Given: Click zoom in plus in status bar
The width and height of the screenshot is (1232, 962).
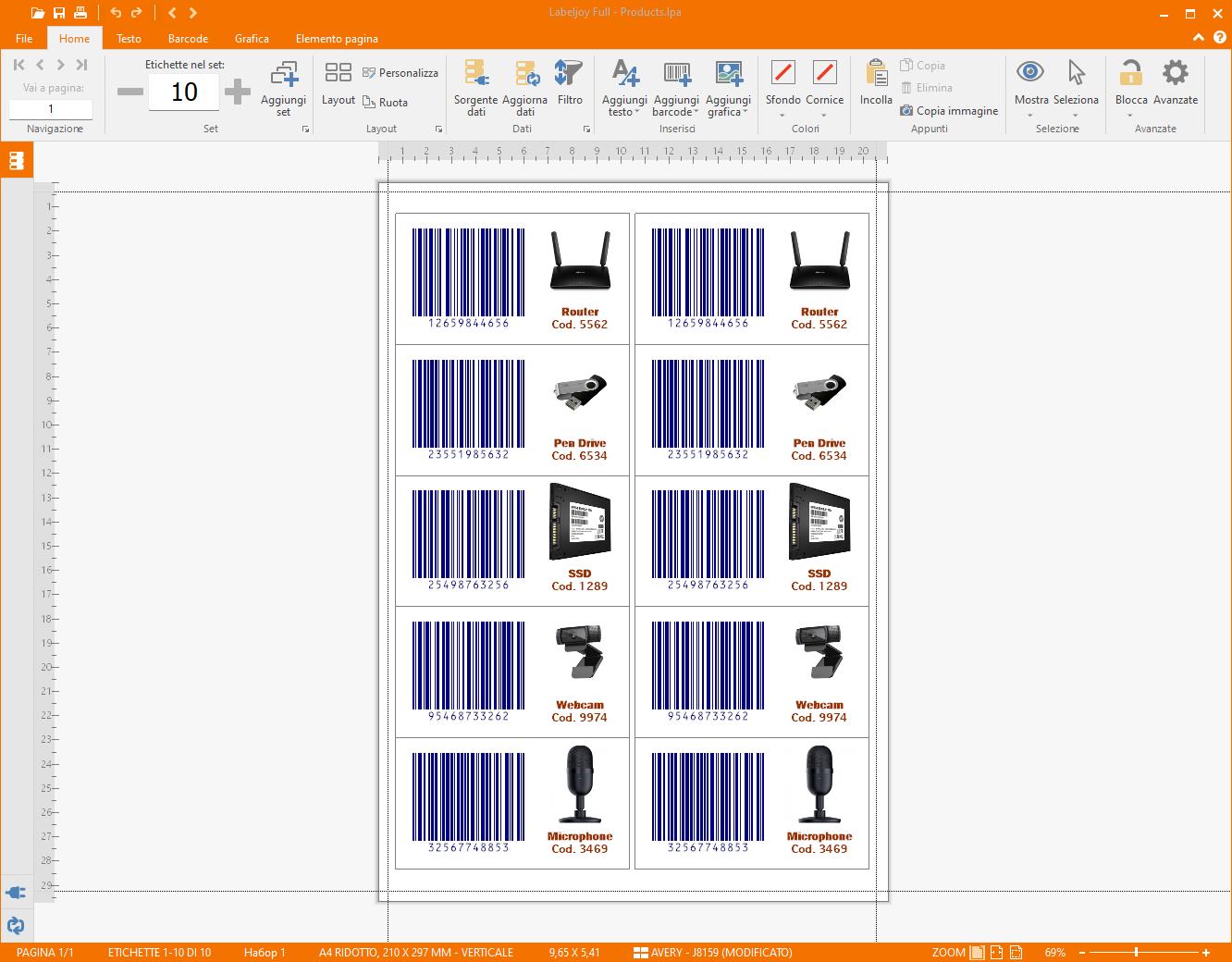Looking at the screenshot, I should pos(1206,953).
